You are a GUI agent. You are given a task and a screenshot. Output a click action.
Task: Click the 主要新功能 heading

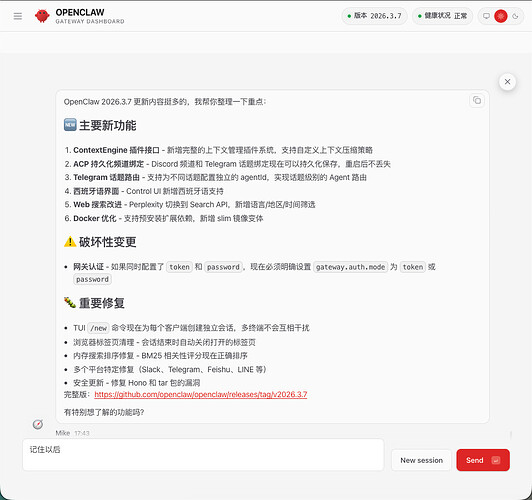pos(100,126)
